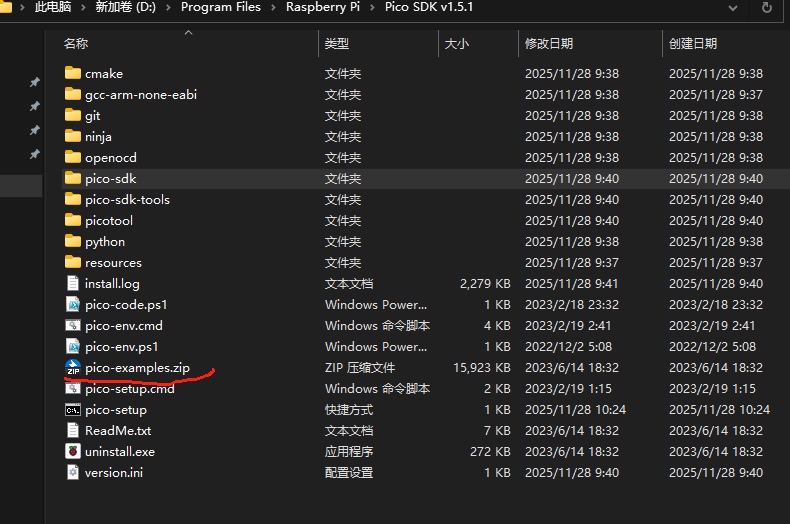The width and height of the screenshot is (790, 524).
Task: Click the python folder icon
Action: (73, 241)
